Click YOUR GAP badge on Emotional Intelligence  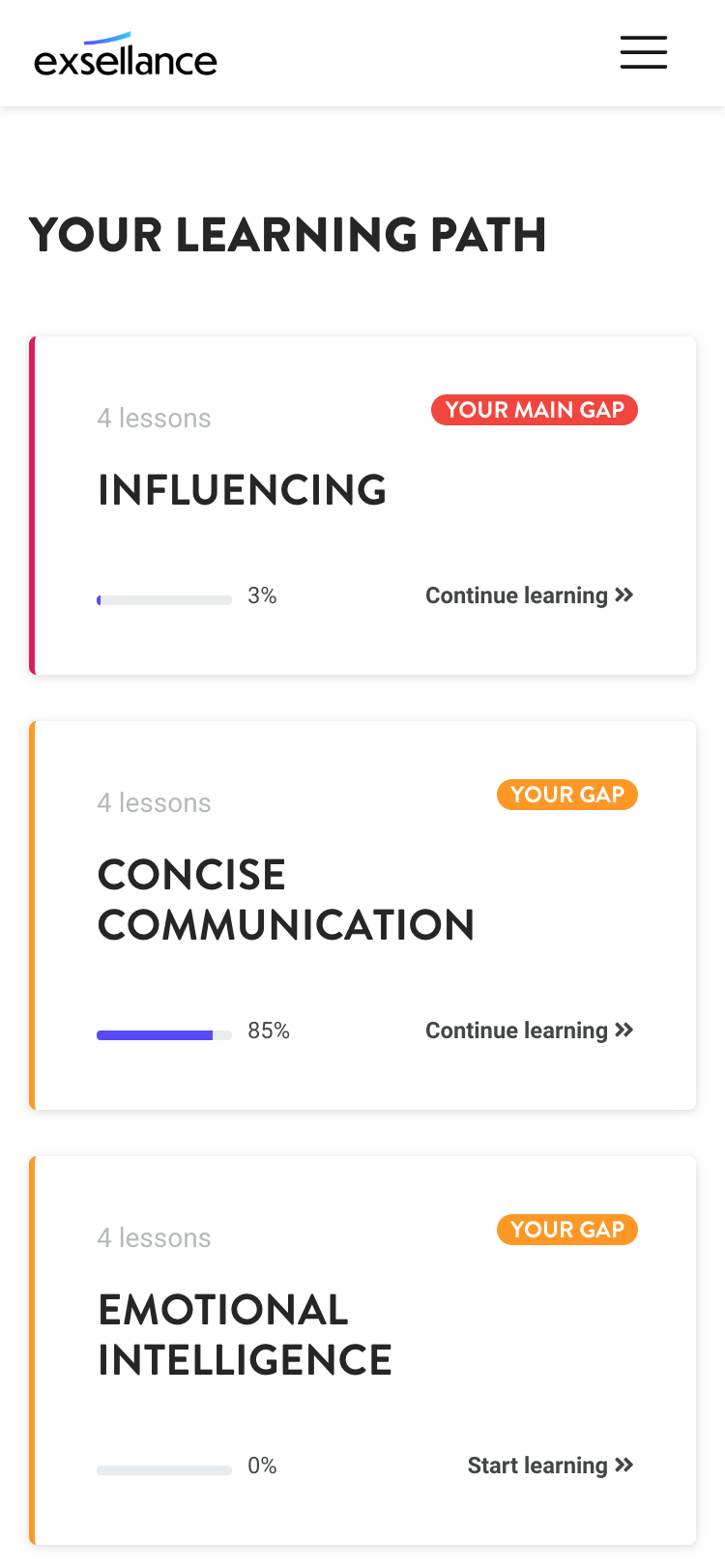coord(567,1230)
